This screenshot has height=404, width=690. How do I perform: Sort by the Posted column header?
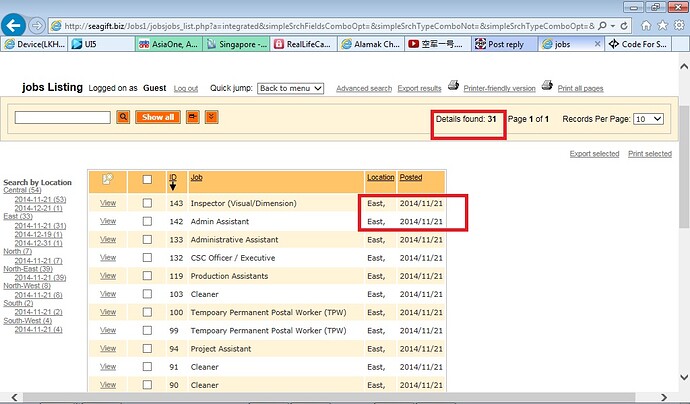point(411,177)
